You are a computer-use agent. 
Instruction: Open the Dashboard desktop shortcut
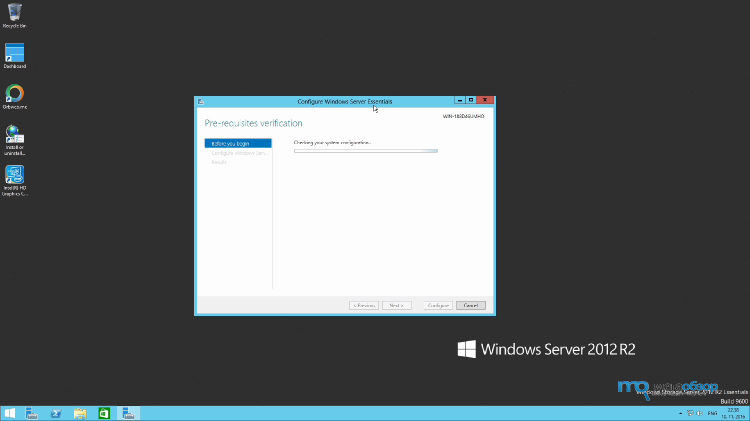coord(14,55)
